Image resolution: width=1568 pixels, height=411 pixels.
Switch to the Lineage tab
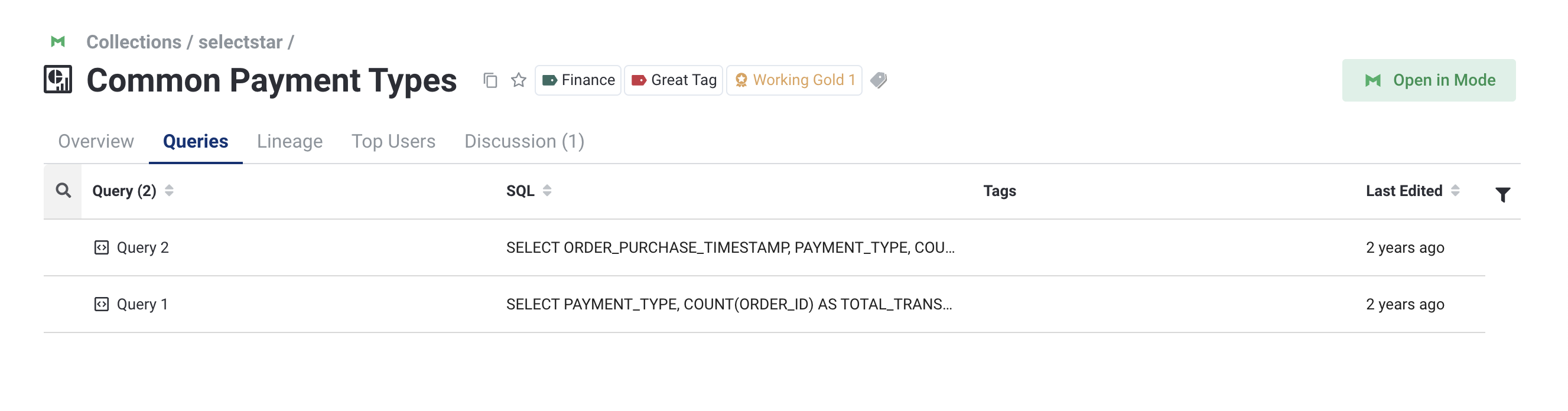(289, 141)
